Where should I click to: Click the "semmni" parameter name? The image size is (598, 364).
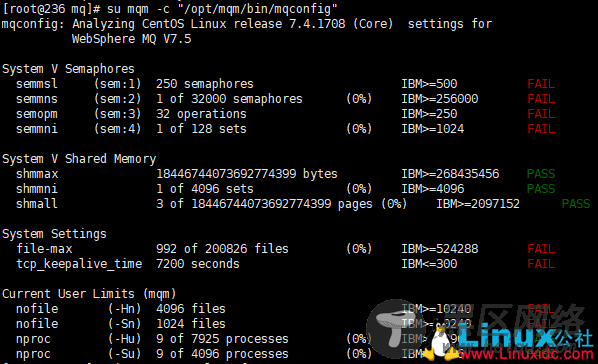pos(37,129)
